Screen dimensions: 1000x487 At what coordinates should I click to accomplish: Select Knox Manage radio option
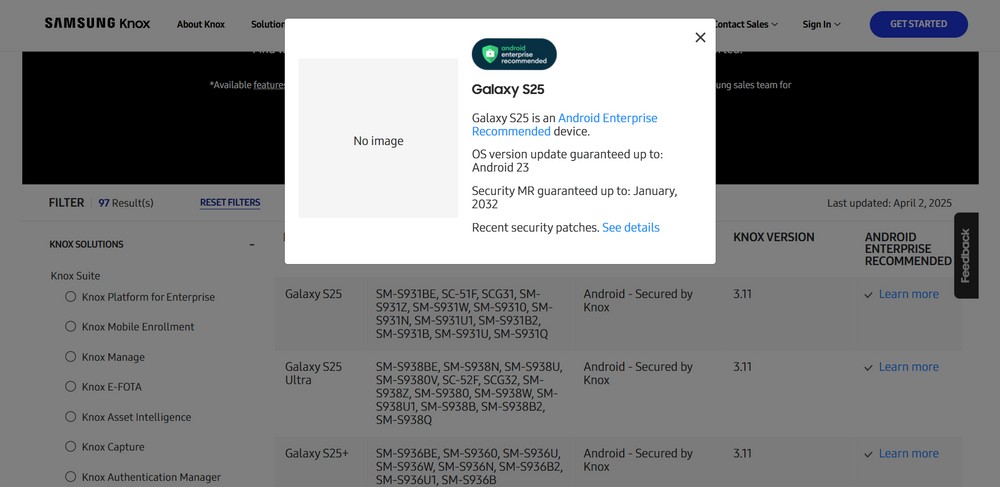click(71, 356)
